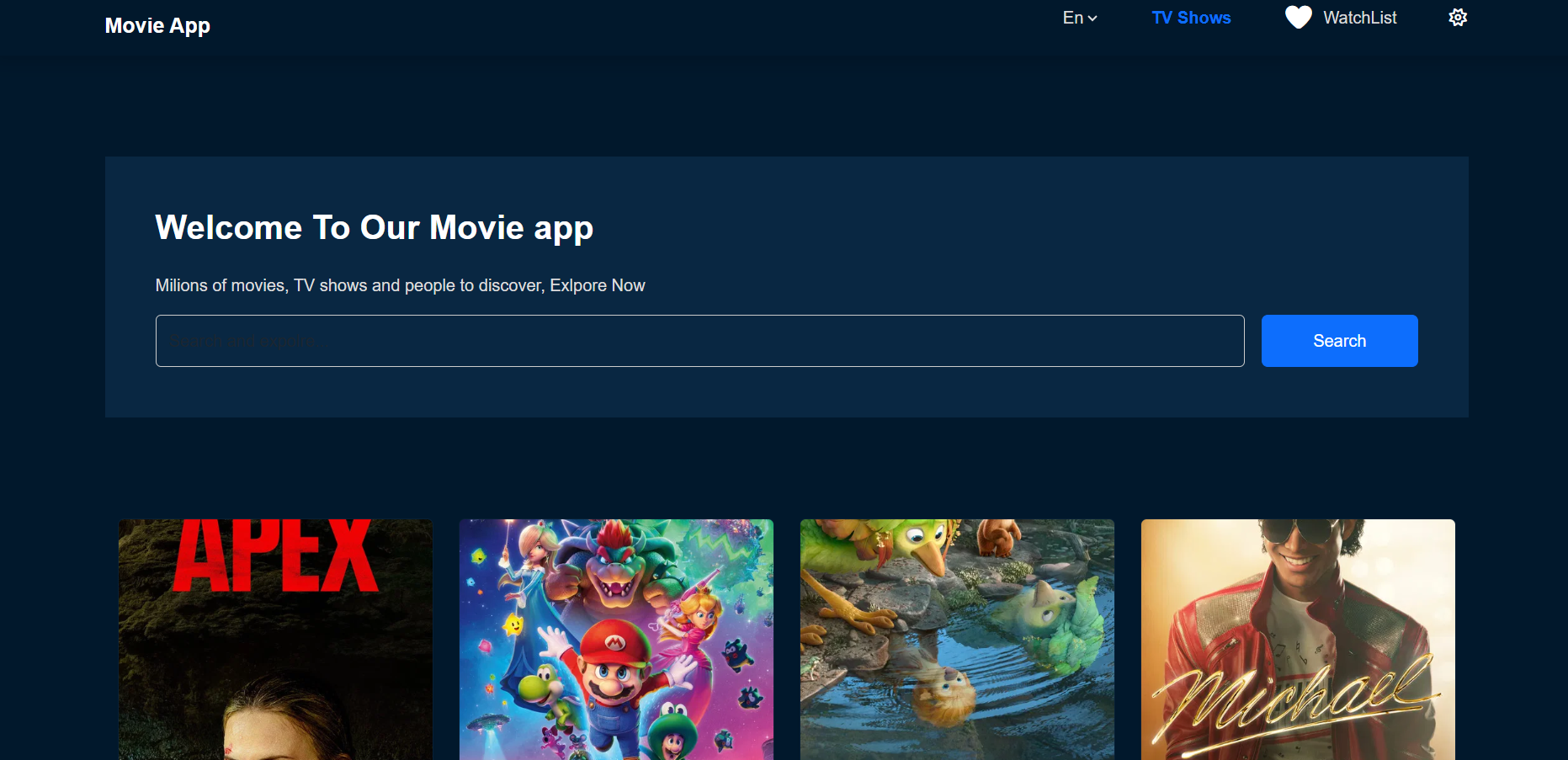Go to the TV Shows page

pyautogui.click(x=1191, y=18)
